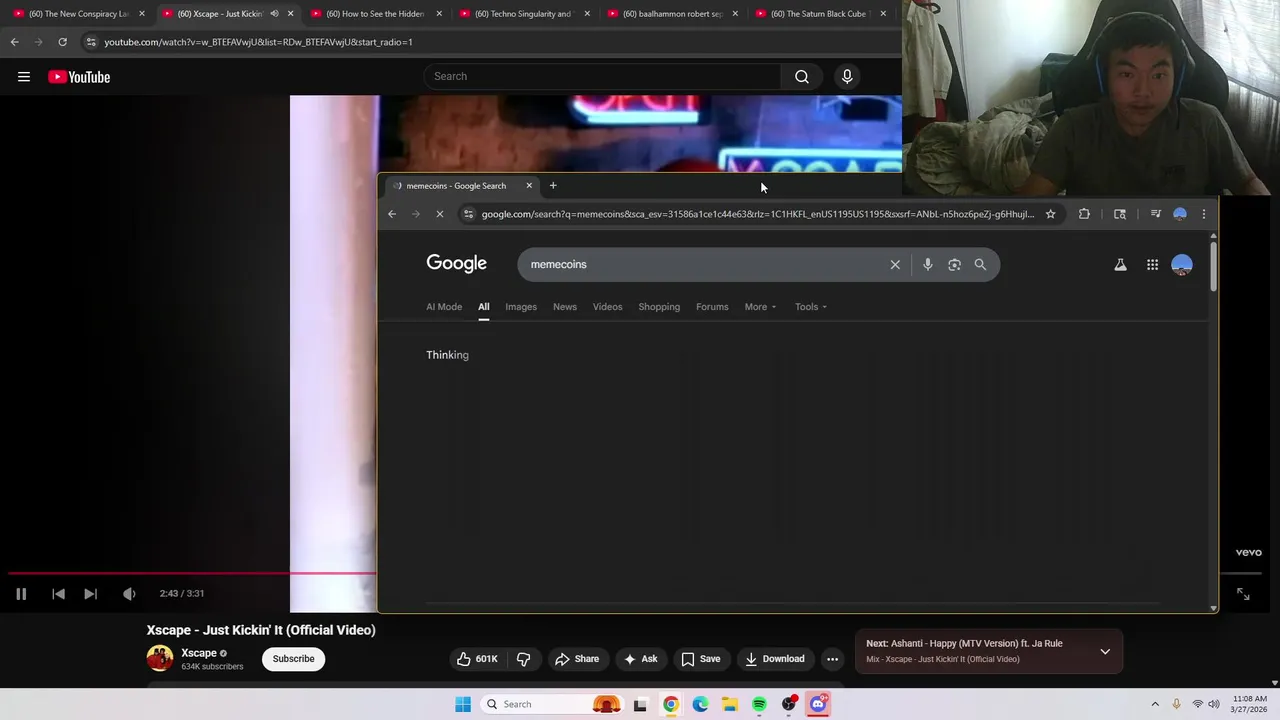Open the News results tab
Screen dimensions: 1280x720
565,307
